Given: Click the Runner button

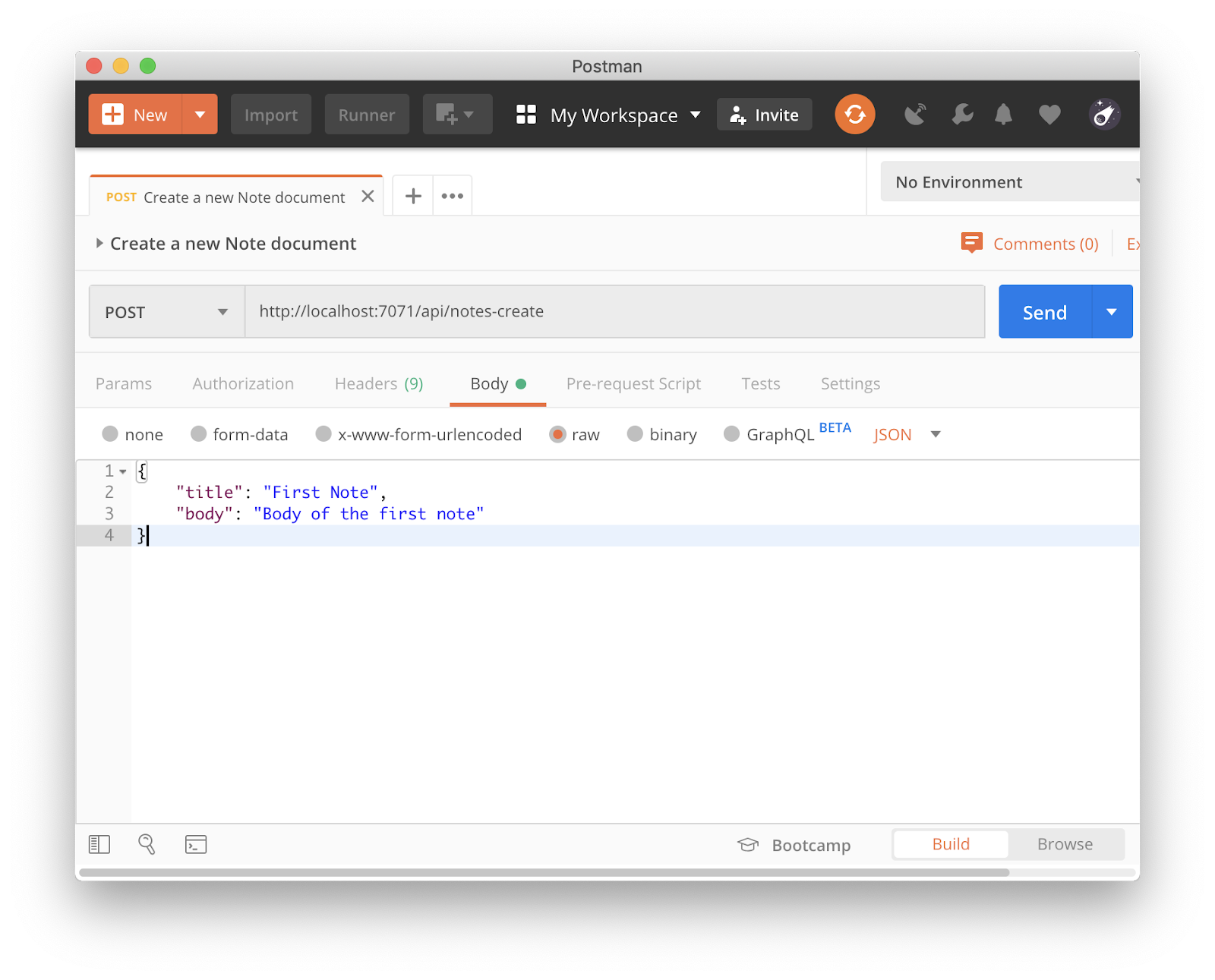Looking at the screenshot, I should click(367, 115).
